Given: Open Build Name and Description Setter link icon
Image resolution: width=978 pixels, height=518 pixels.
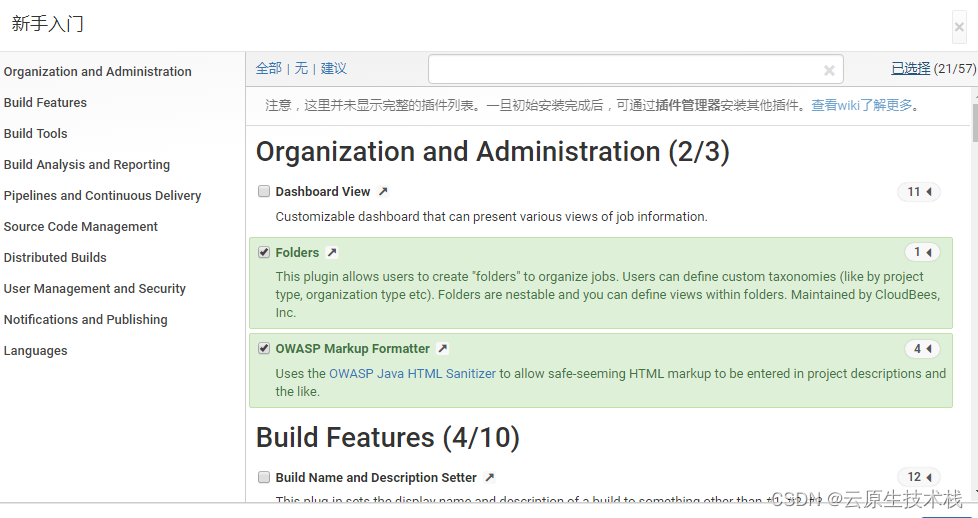Looking at the screenshot, I should click(x=490, y=478).
